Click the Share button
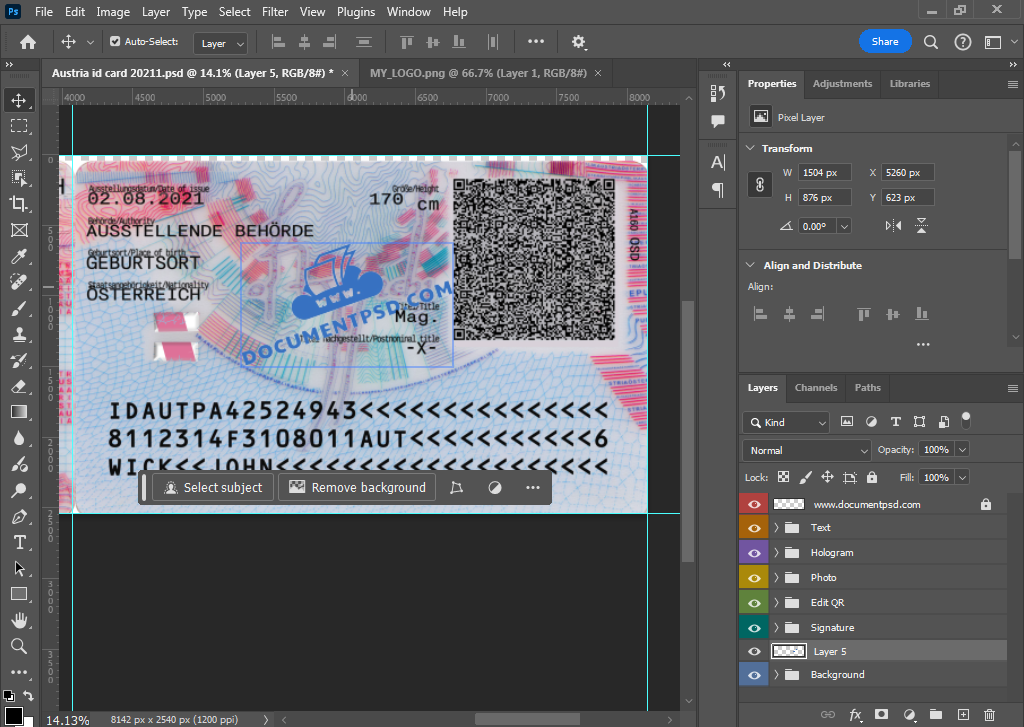This screenshot has height=727, width=1024. tap(885, 42)
